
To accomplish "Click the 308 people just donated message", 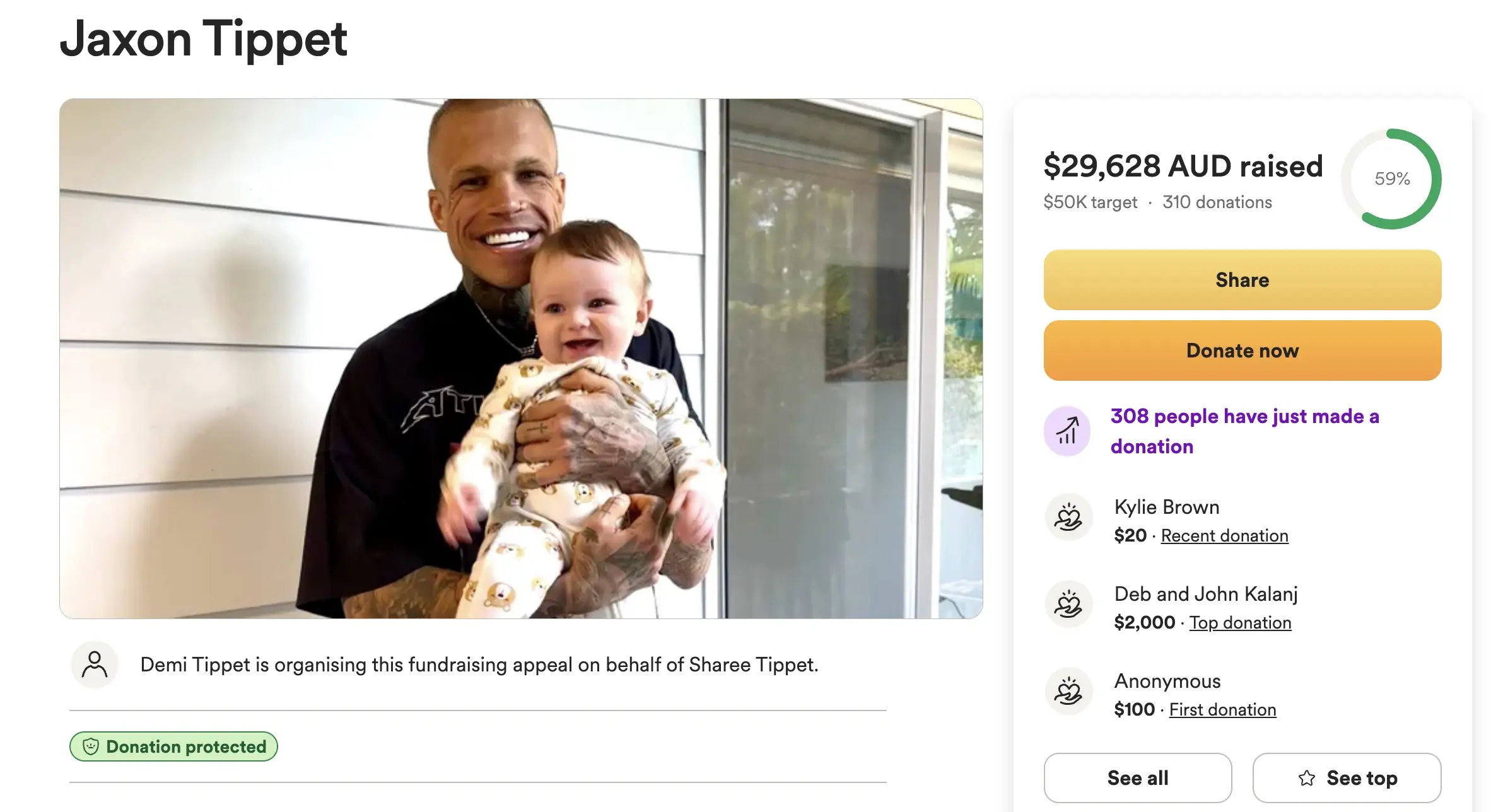I will point(1244,431).
